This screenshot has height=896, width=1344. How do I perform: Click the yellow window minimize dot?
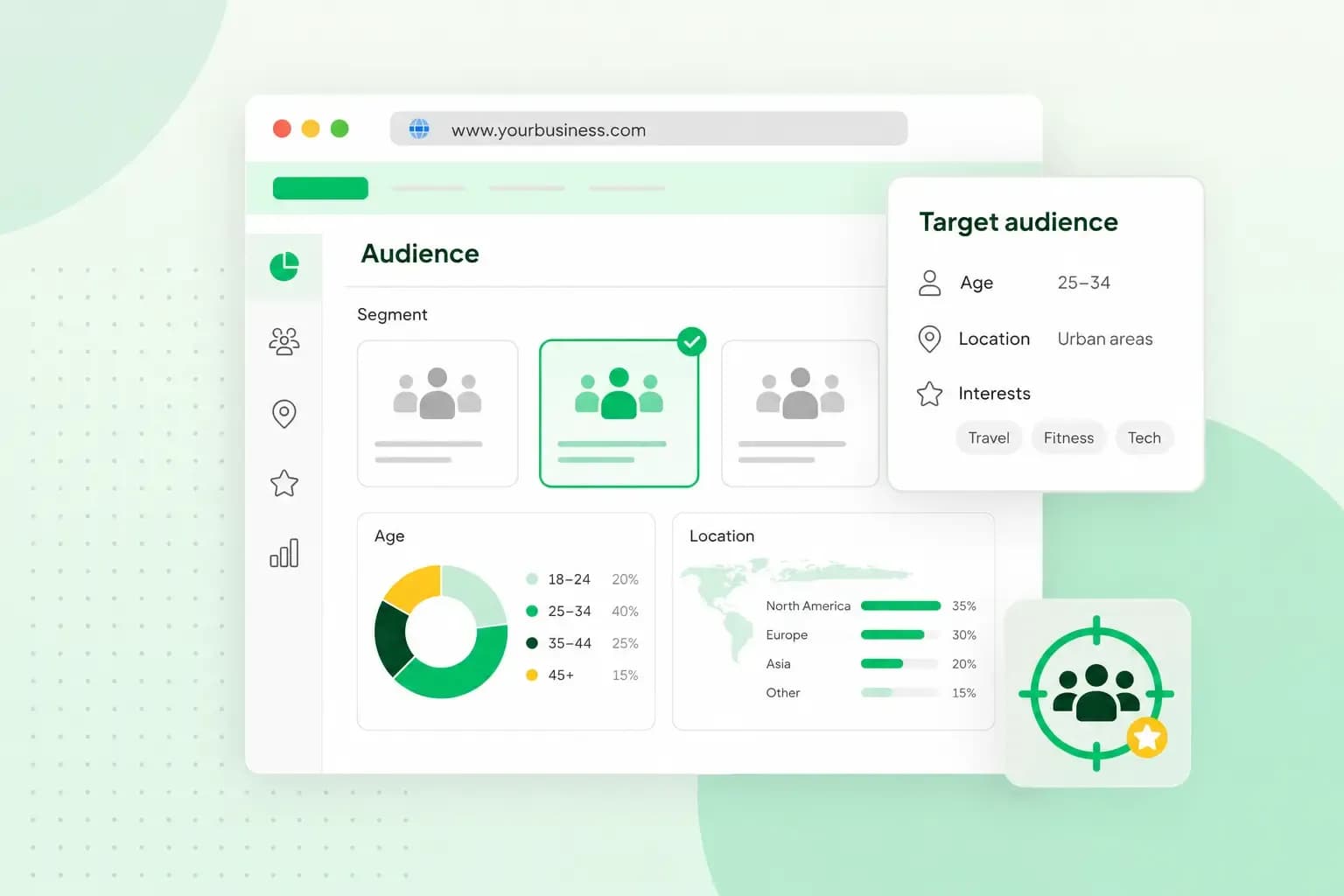coord(311,129)
